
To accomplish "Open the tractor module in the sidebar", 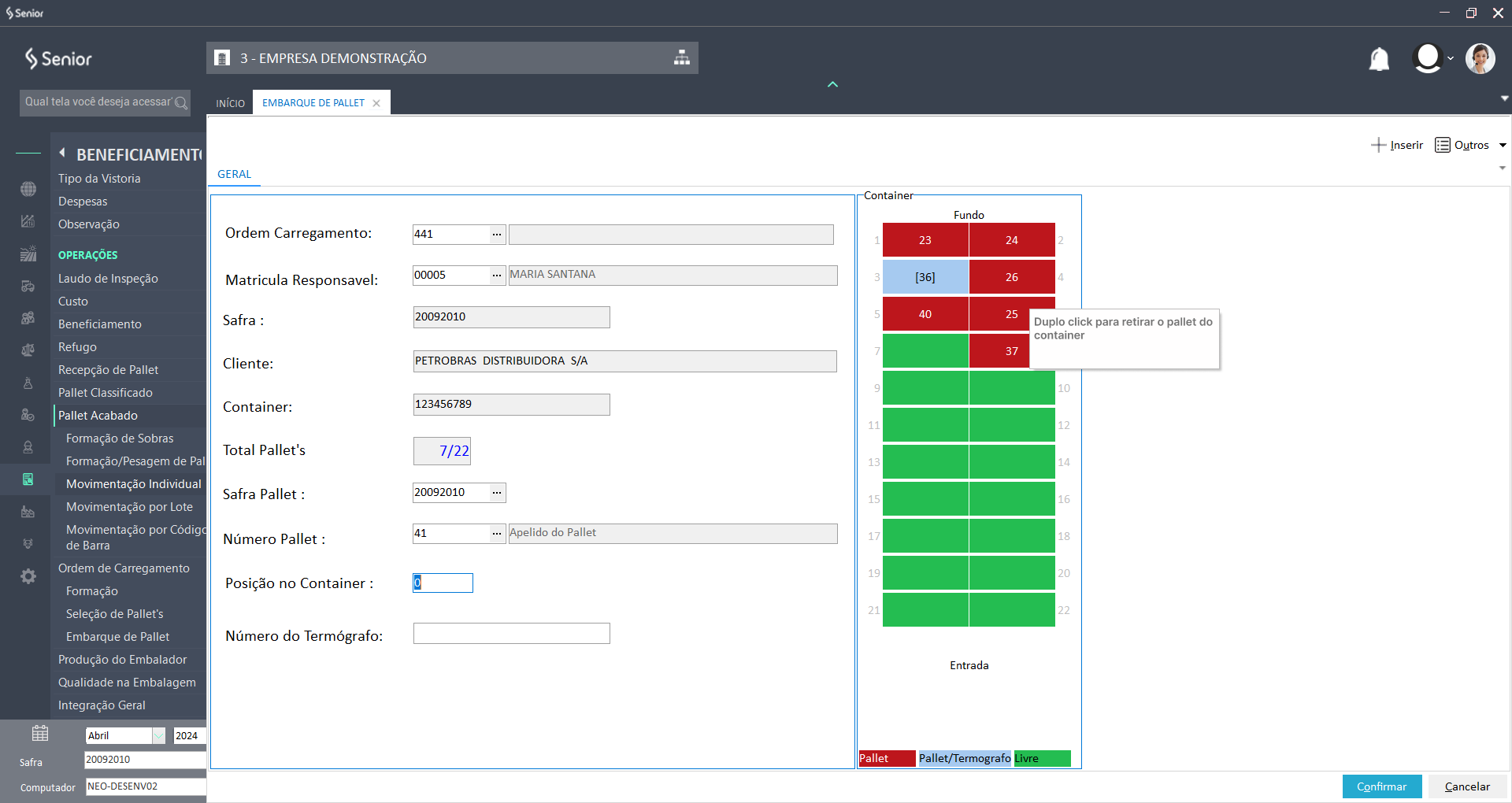I will click(x=28, y=287).
